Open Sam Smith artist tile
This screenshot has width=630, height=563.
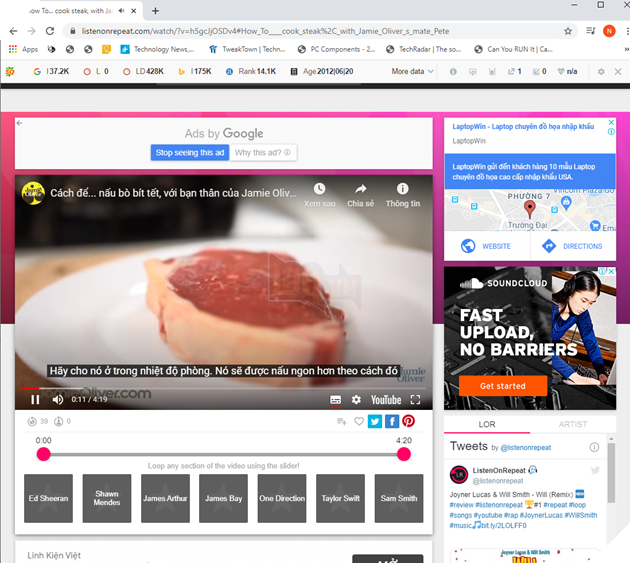click(x=399, y=498)
